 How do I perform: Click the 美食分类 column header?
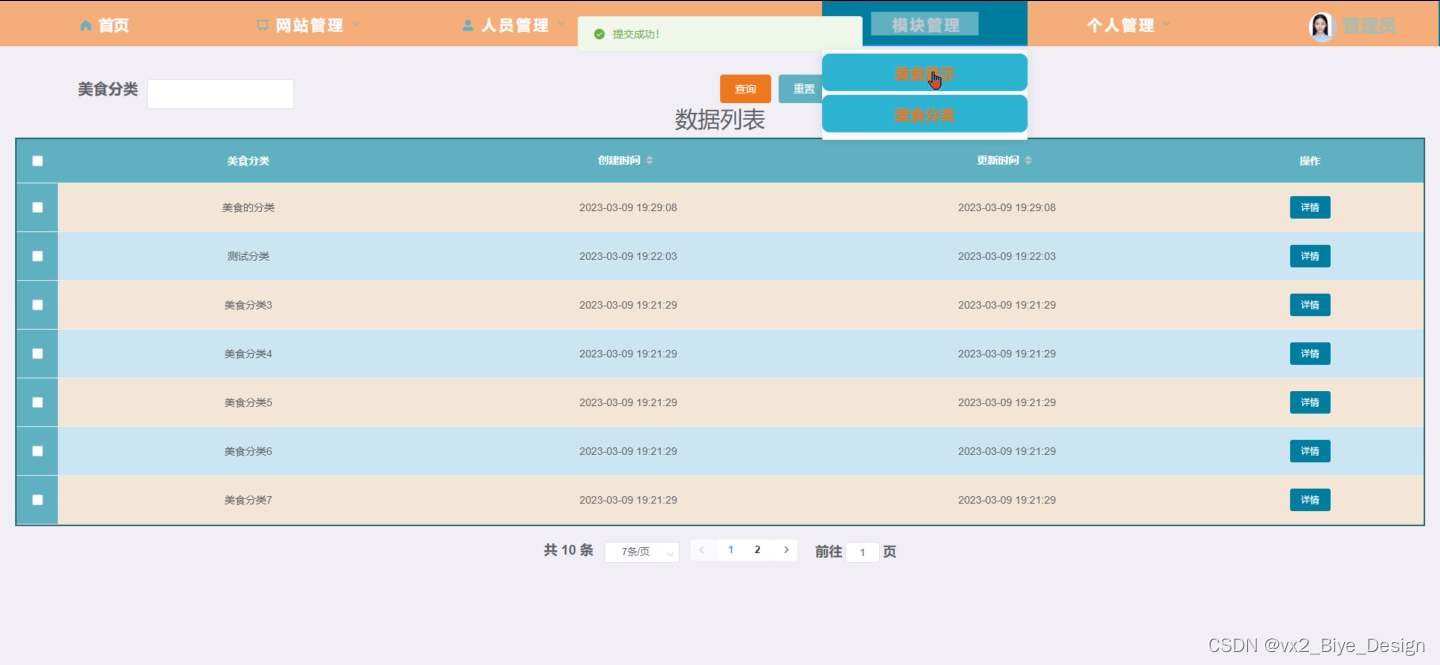pos(248,161)
